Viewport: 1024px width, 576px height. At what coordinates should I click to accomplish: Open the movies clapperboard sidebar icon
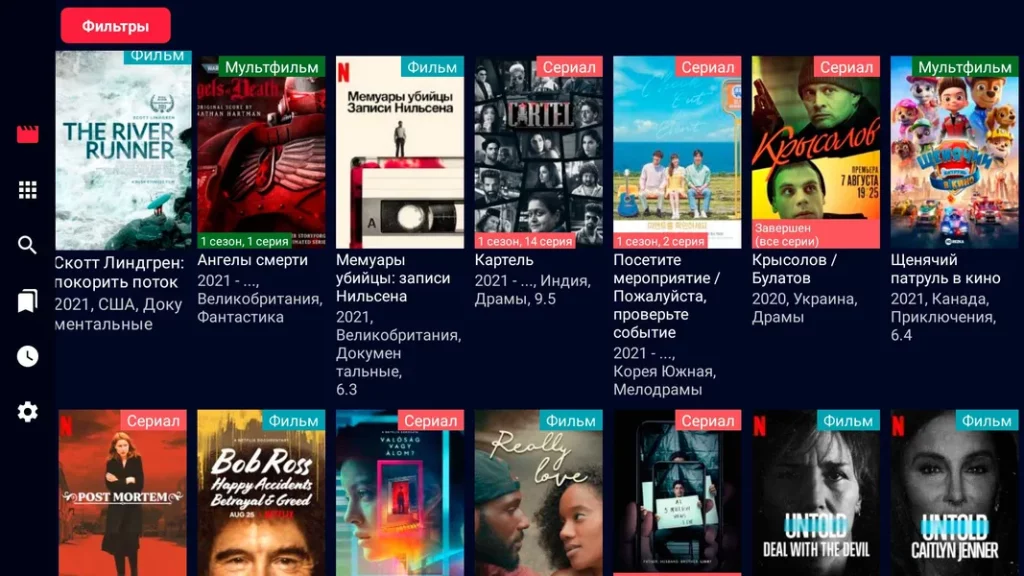(x=27, y=134)
